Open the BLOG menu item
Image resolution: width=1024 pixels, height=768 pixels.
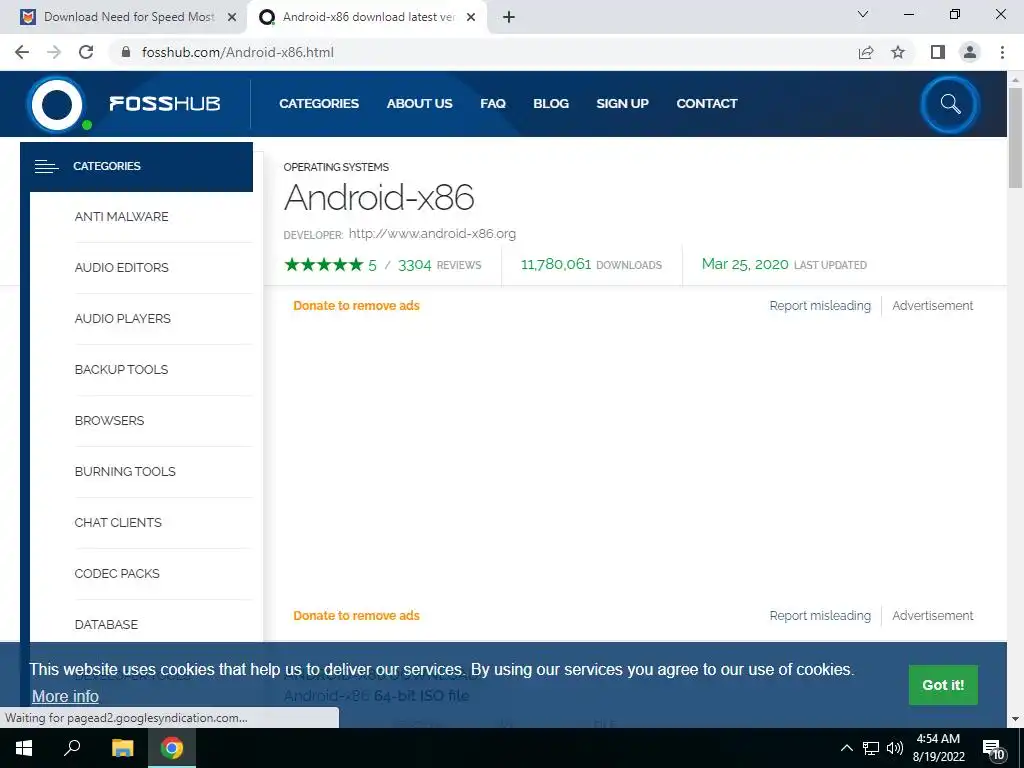click(551, 103)
